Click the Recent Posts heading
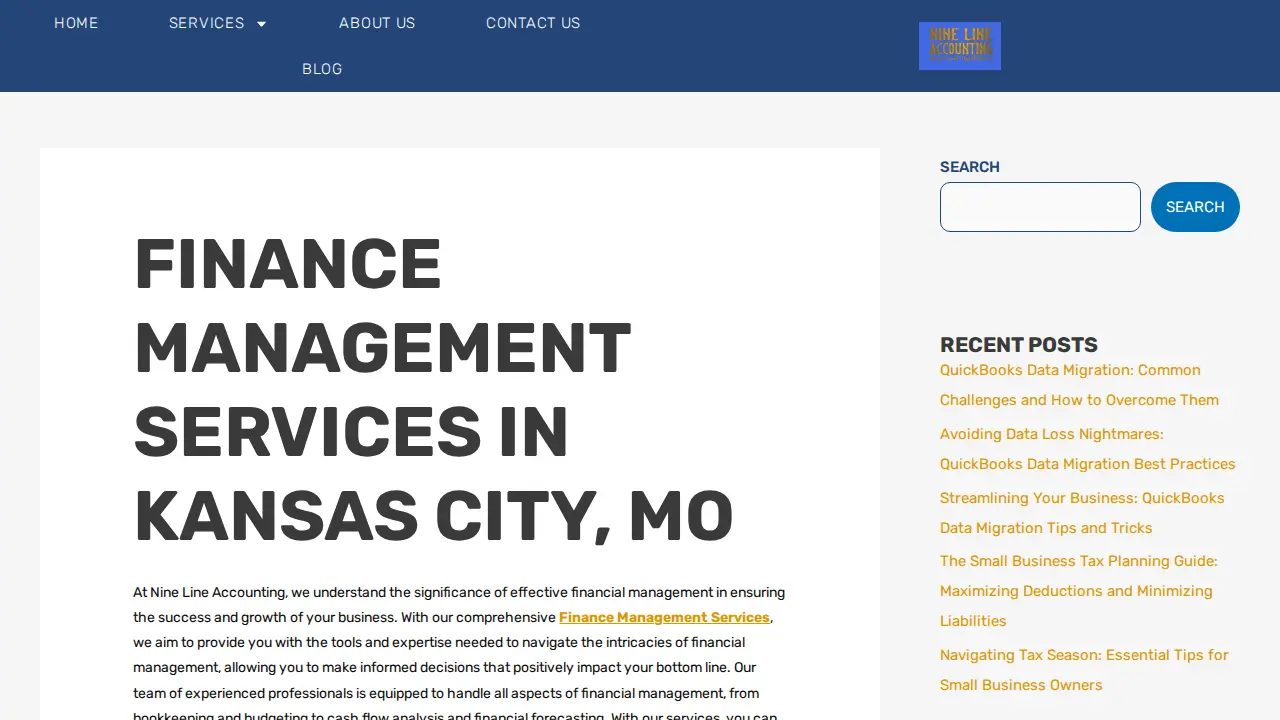 pyautogui.click(x=1019, y=345)
